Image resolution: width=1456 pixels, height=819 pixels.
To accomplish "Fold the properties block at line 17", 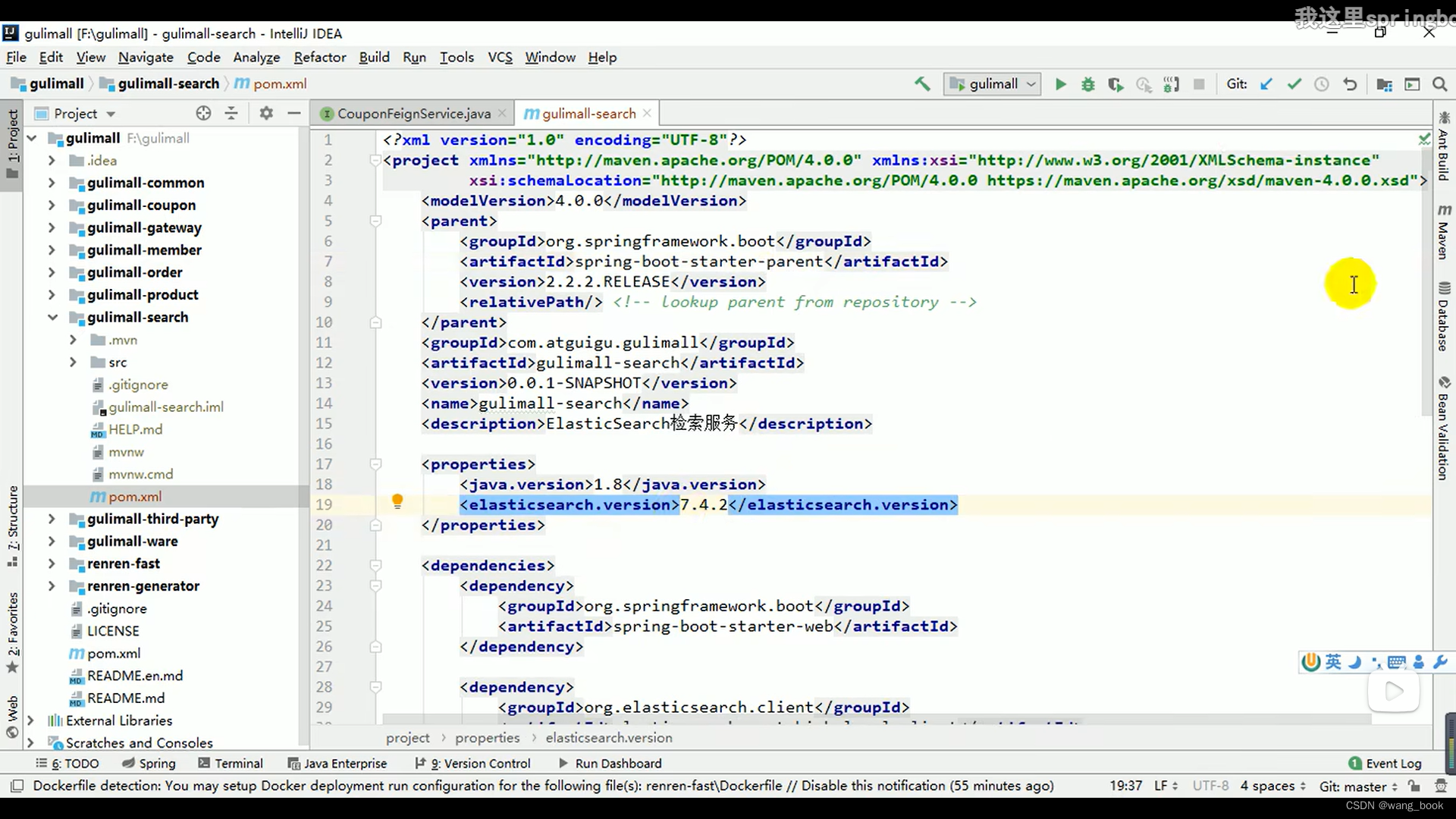I will (x=375, y=464).
